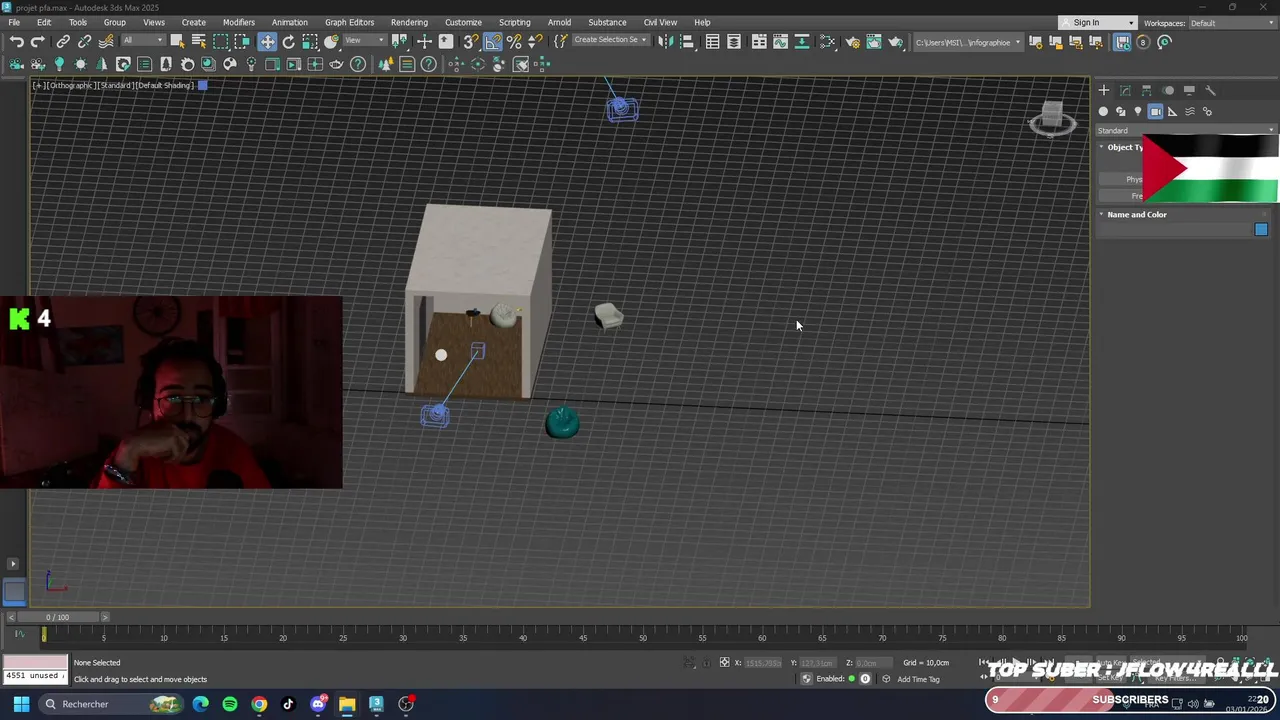
Task: Switch to the Hierarchy command panel tab
Action: [x=1146, y=90]
